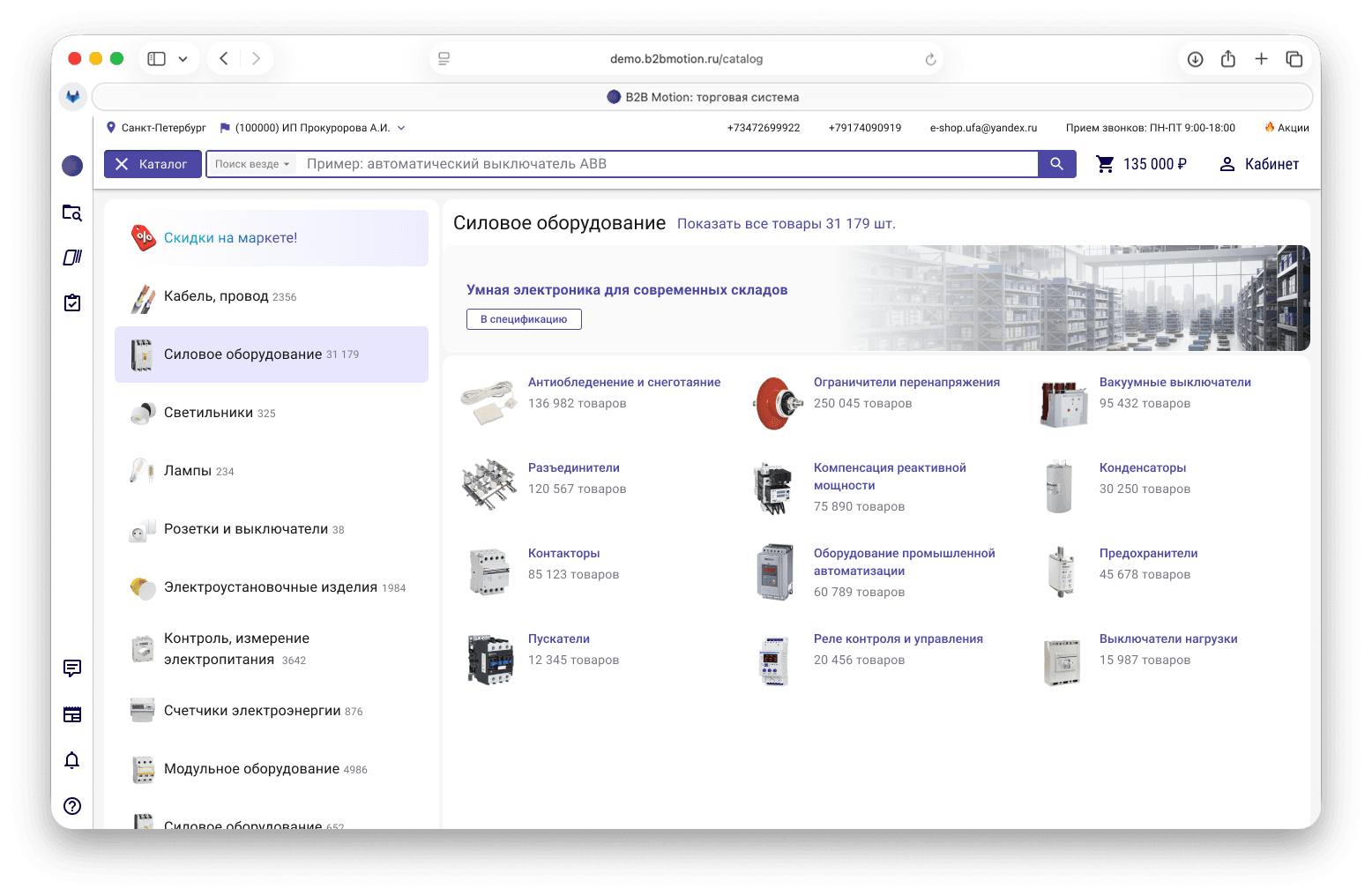Screen dimensions: 1372x896
Task: Click the browser share icon
Action: tap(1228, 59)
